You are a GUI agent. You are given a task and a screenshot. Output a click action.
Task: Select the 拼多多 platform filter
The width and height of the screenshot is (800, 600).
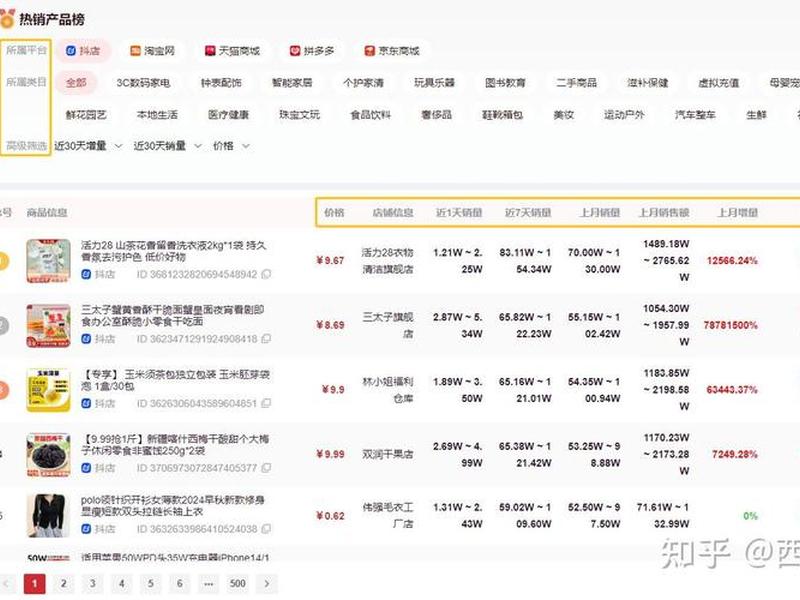(312, 51)
